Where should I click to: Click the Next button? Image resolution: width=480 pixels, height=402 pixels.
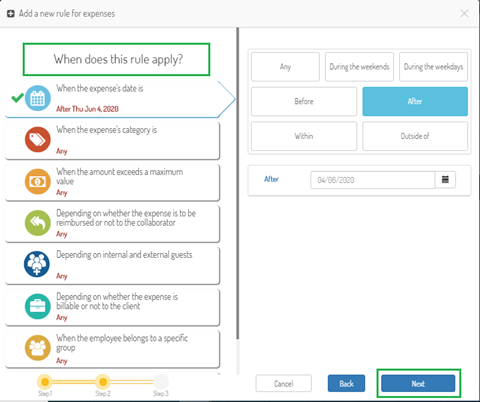point(418,384)
